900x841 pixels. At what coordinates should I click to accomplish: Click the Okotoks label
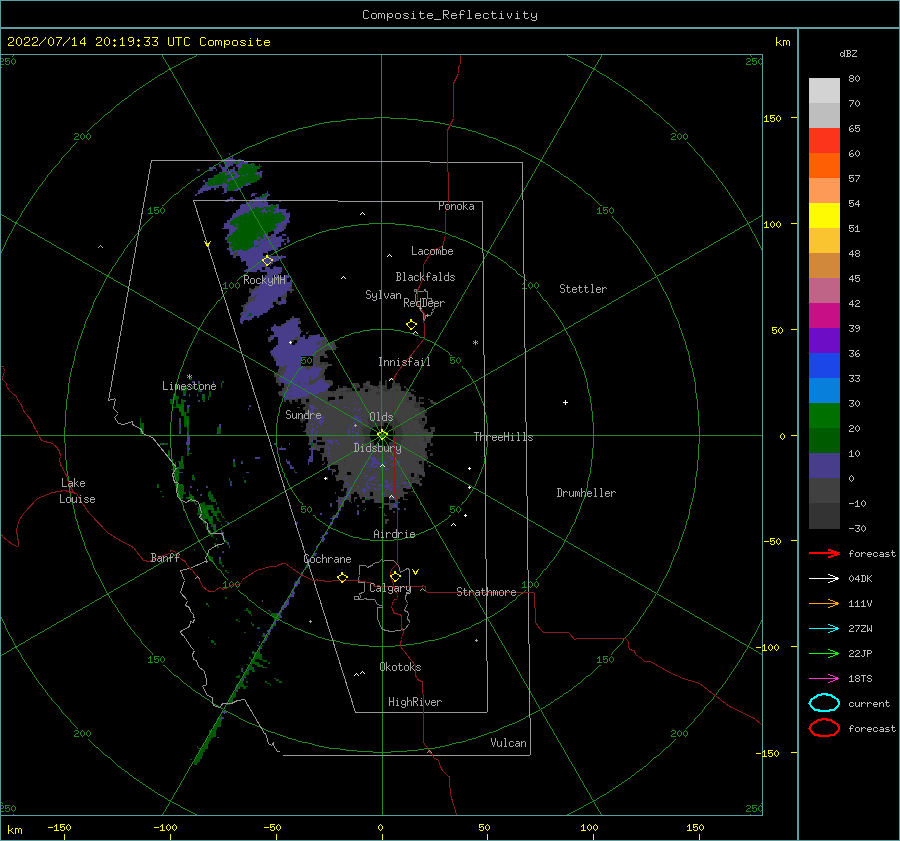[400, 667]
